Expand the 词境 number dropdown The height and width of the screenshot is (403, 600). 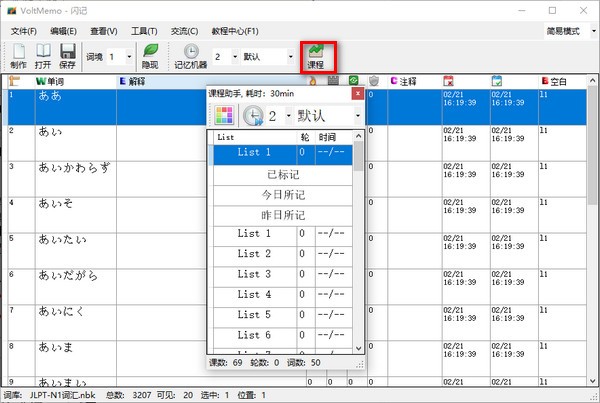(x=126, y=57)
